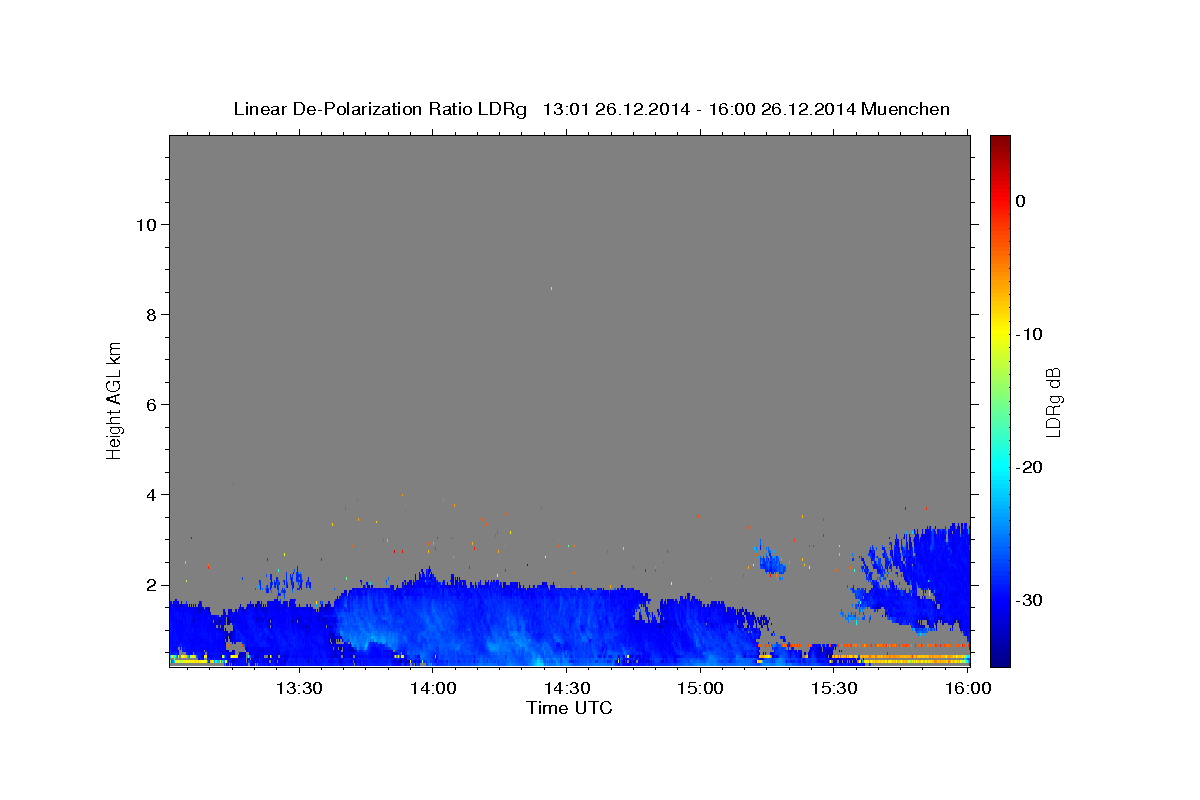Viewport: 1200px width, 800px height.
Task: Click the 'Time UTC' axis label
Action: [569, 708]
